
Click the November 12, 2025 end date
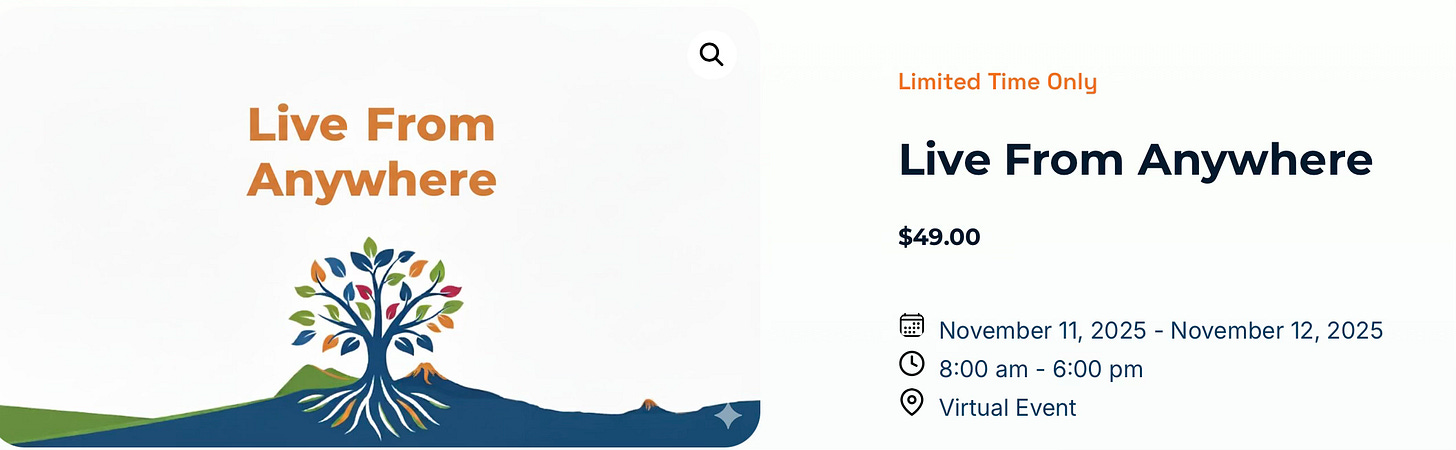(1277, 330)
